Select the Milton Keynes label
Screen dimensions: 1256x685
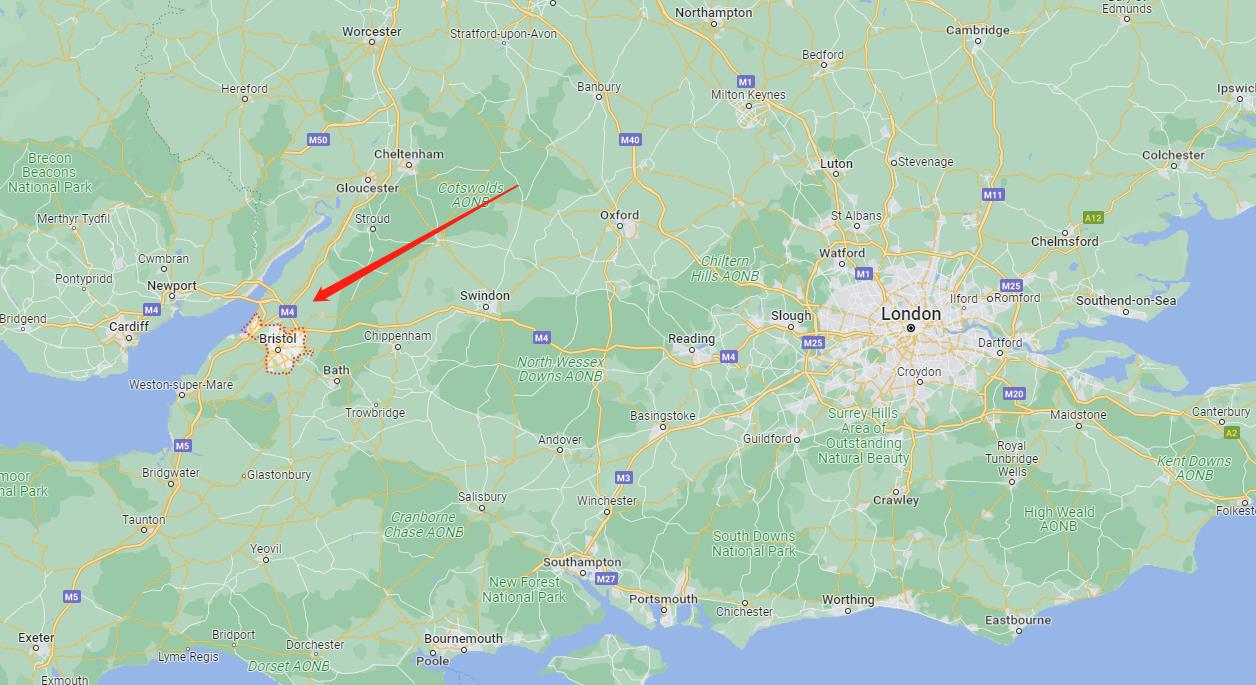(x=748, y=95)
